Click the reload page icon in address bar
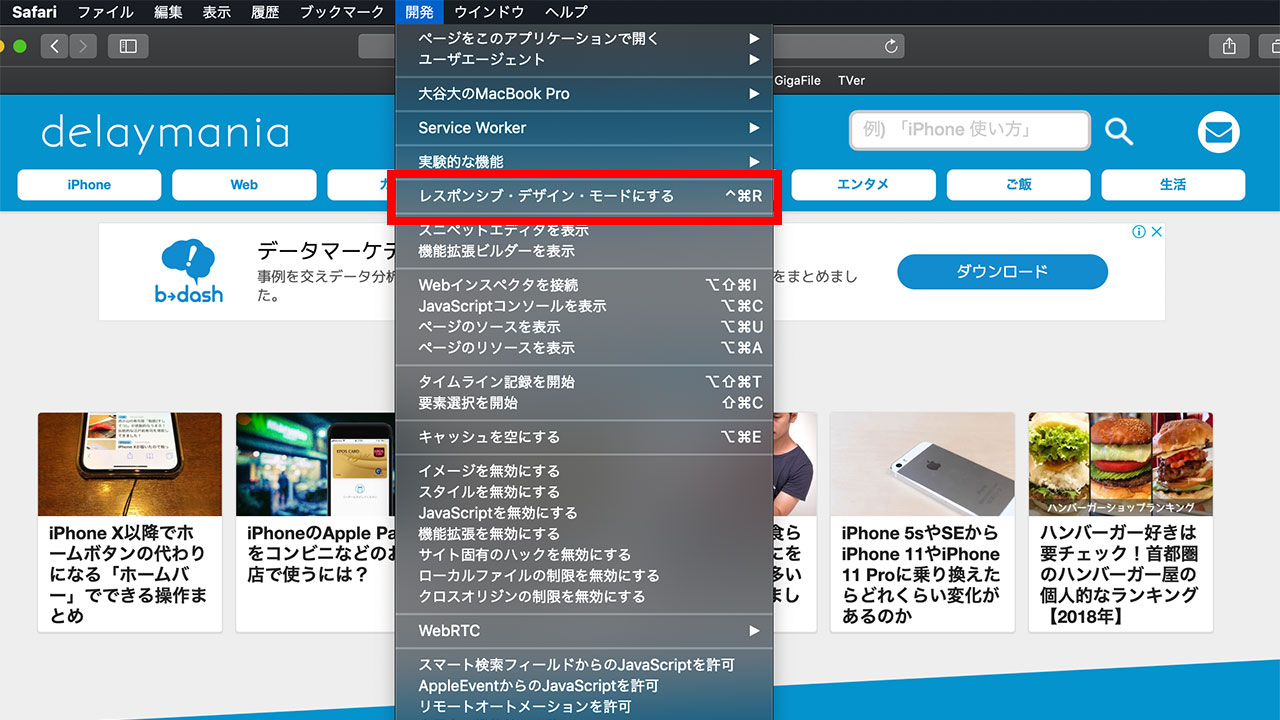This screenshot has height=720, width=1280. [892, 46]
